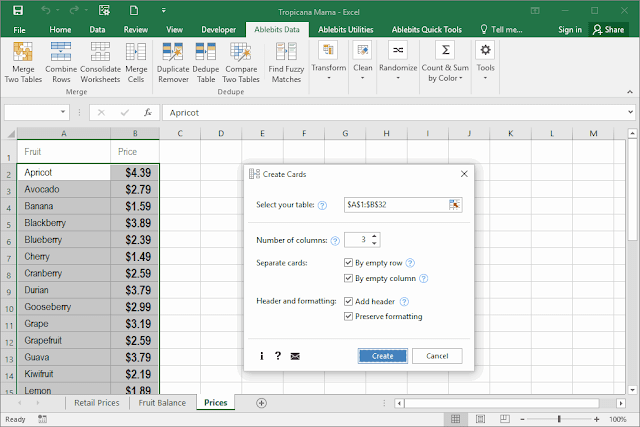Switch to Fruit Balance sheet
Viewport: 640px width, 427px height.
(x=162, y=403)
